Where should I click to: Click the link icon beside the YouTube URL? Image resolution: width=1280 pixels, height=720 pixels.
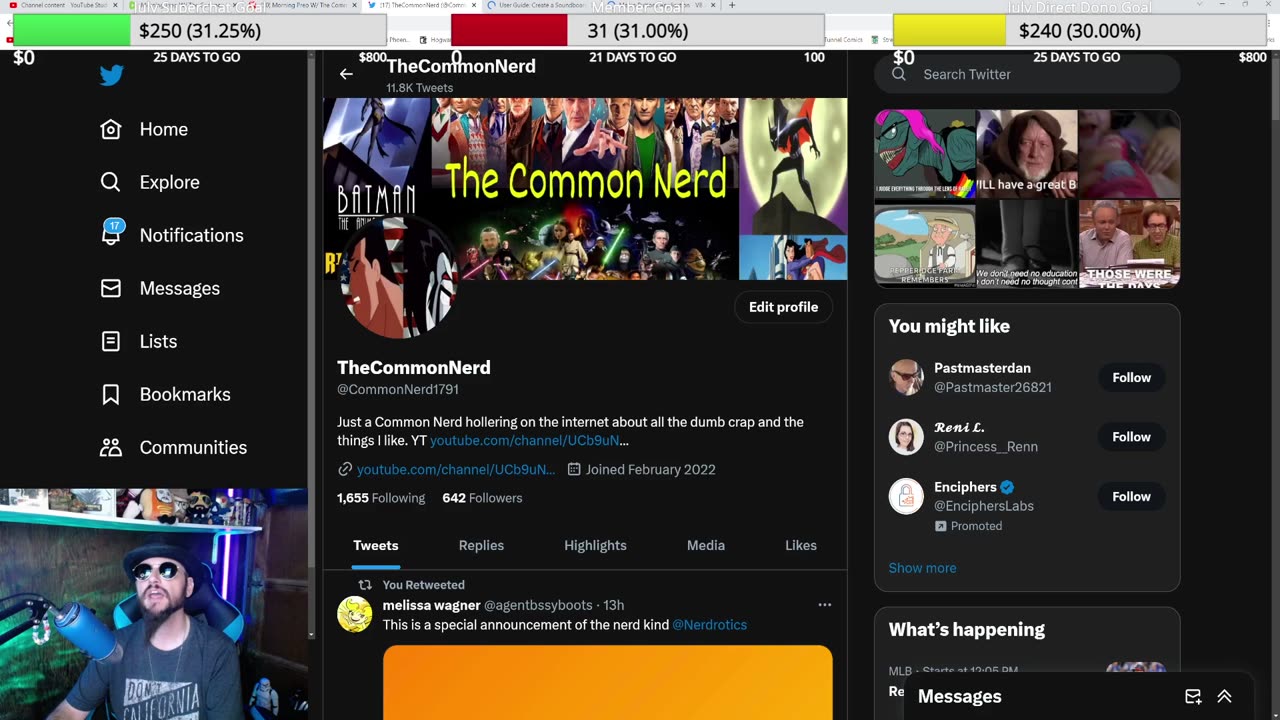point(345,469)
